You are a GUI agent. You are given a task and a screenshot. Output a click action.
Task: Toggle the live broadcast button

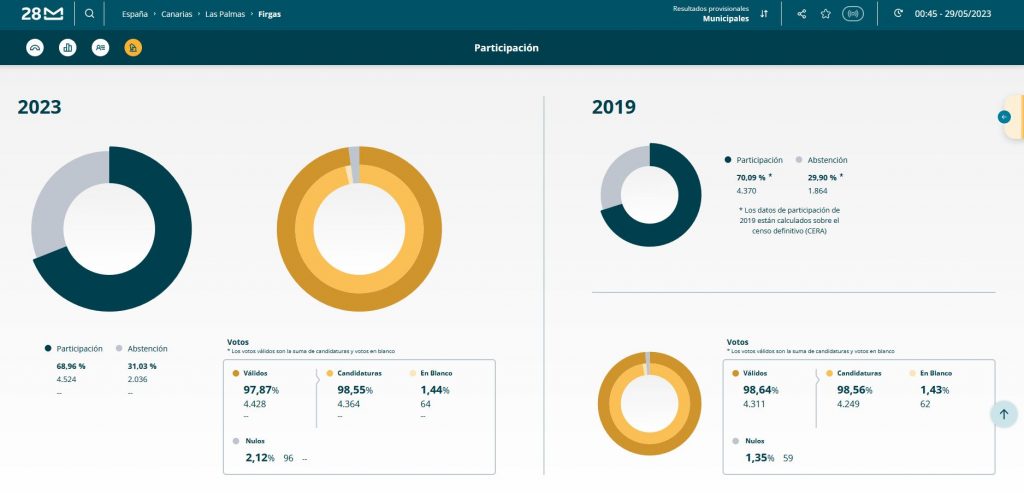(852, 14)
